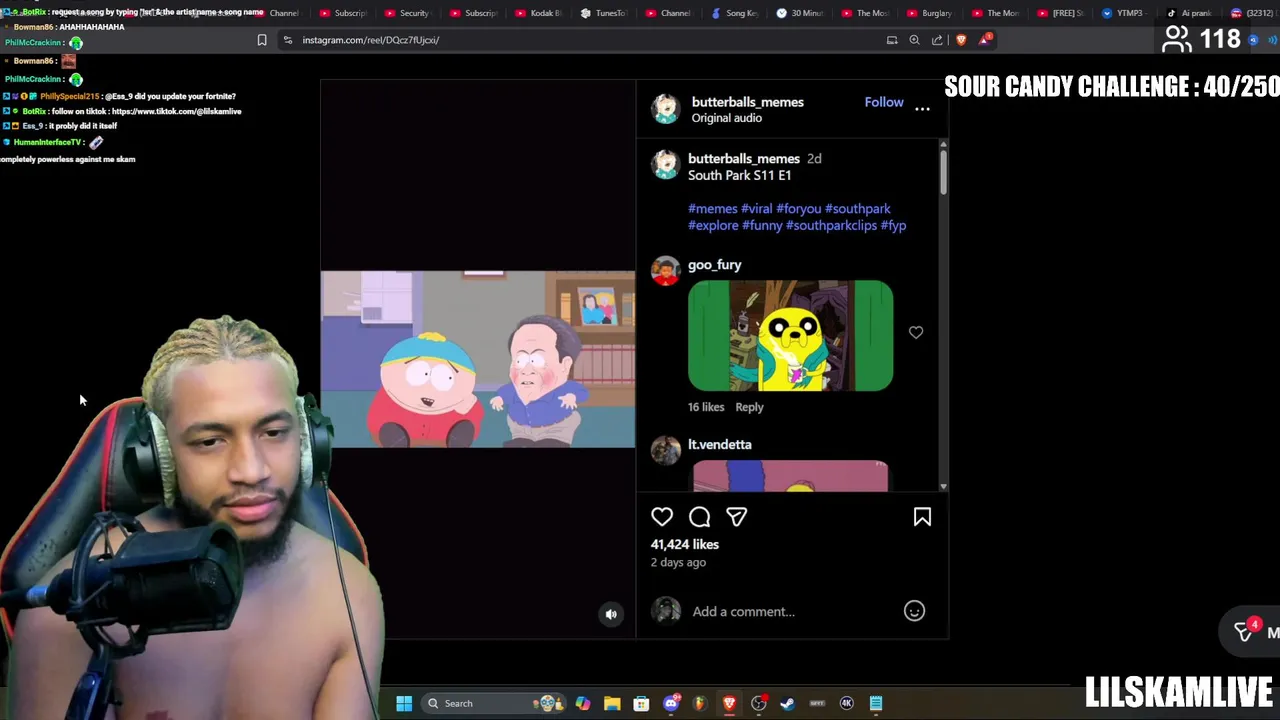Open comments with the speech bubble icon

click(x=699, y=516)
